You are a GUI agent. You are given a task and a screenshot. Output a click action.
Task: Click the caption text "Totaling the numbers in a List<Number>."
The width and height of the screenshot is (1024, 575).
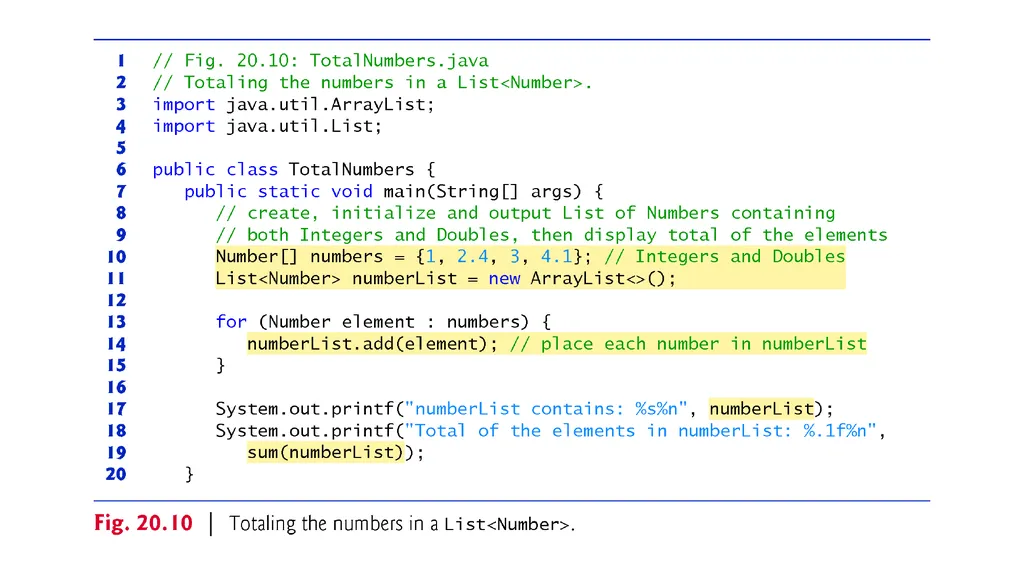pos(402,524)
